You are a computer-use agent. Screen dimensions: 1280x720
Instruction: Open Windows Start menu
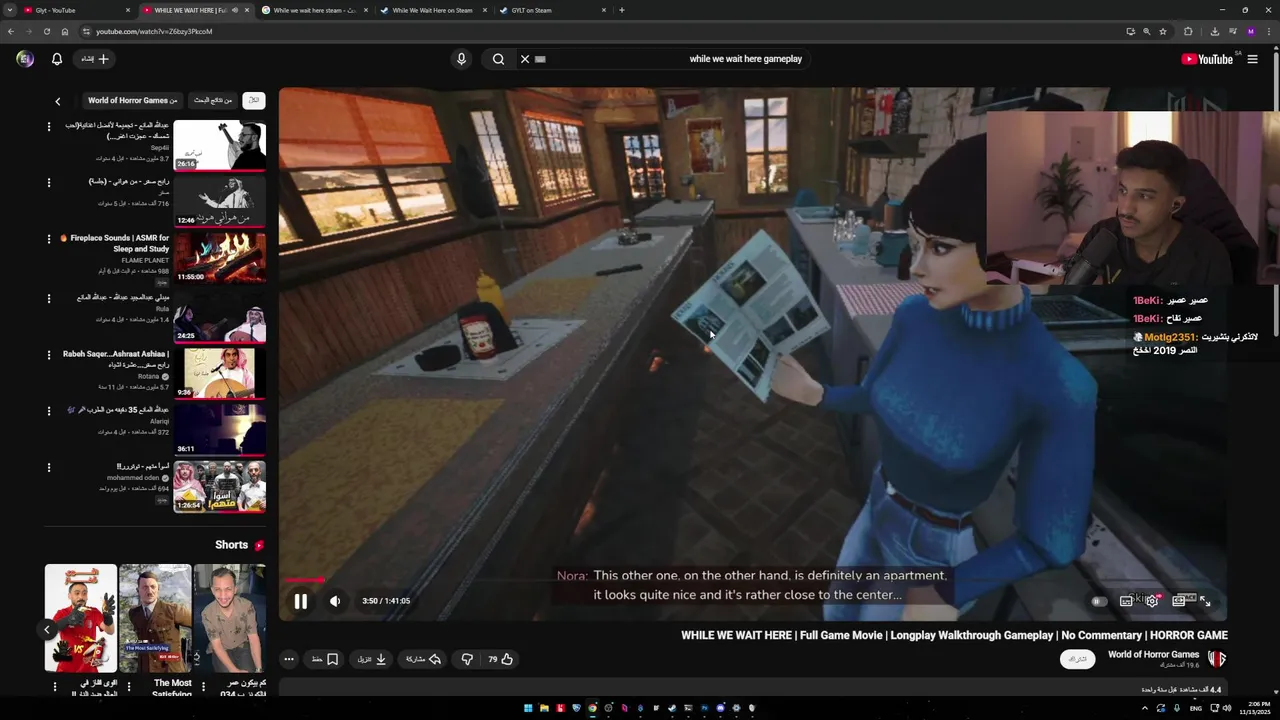pyautogui.click(x=528, y=708)
